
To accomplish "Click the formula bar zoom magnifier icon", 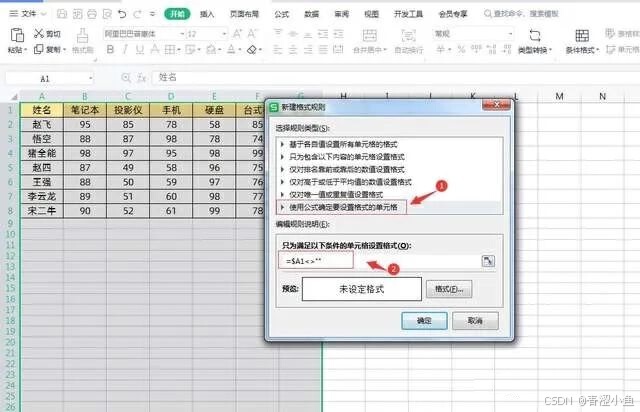I will click(x=126, y=78).
